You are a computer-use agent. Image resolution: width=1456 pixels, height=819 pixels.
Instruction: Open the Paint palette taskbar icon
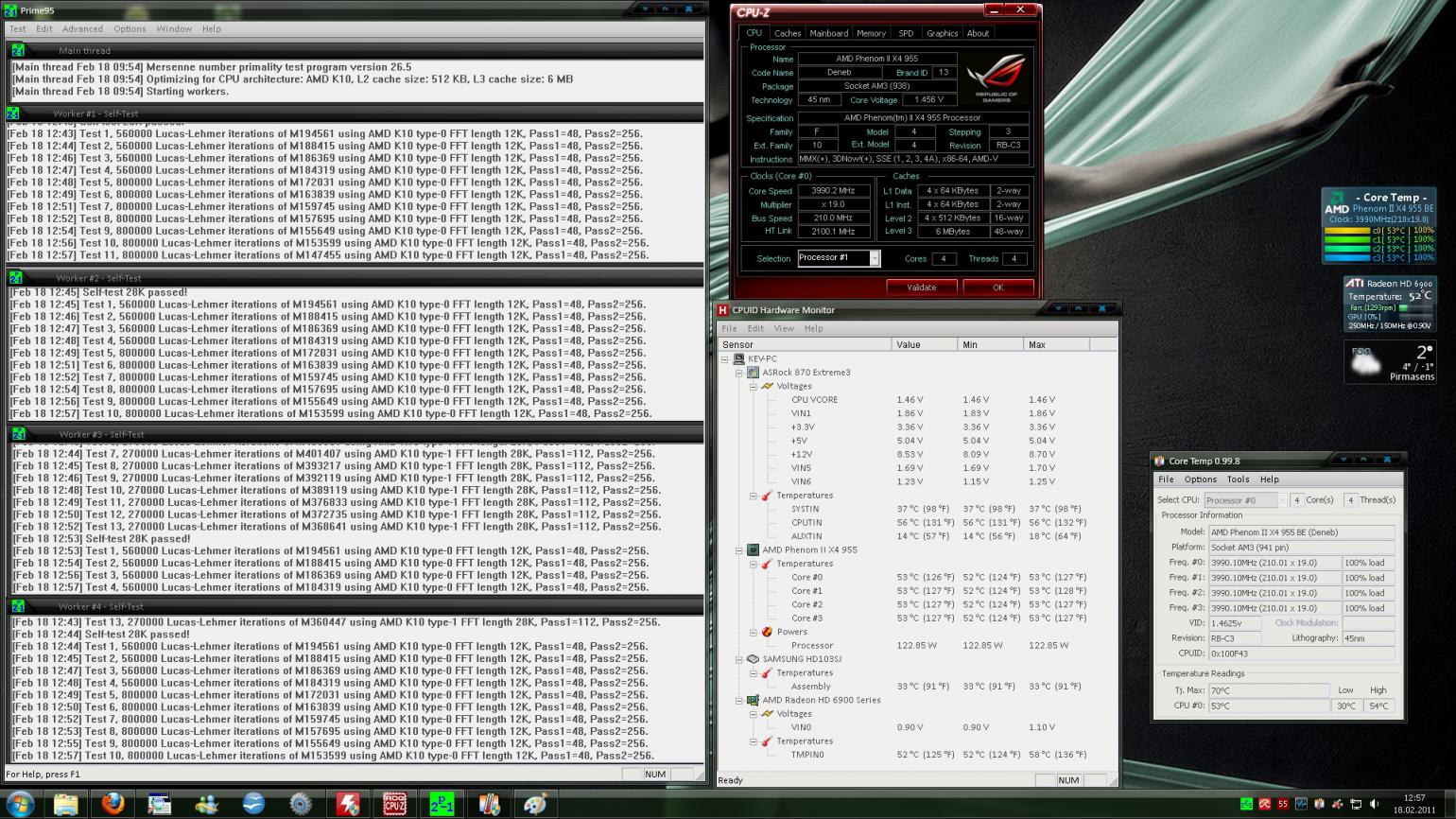pyautogui.click(x=535, y=804)
